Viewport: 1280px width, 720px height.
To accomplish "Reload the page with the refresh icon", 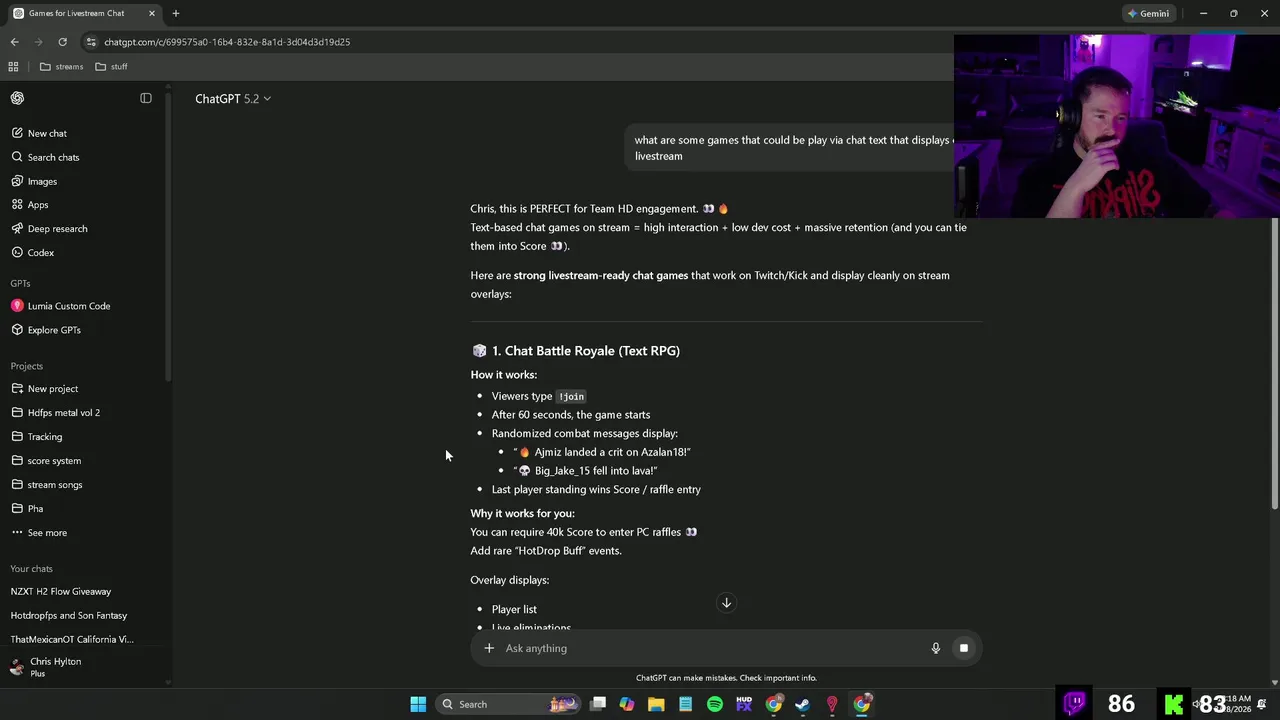I will point(62,42).
